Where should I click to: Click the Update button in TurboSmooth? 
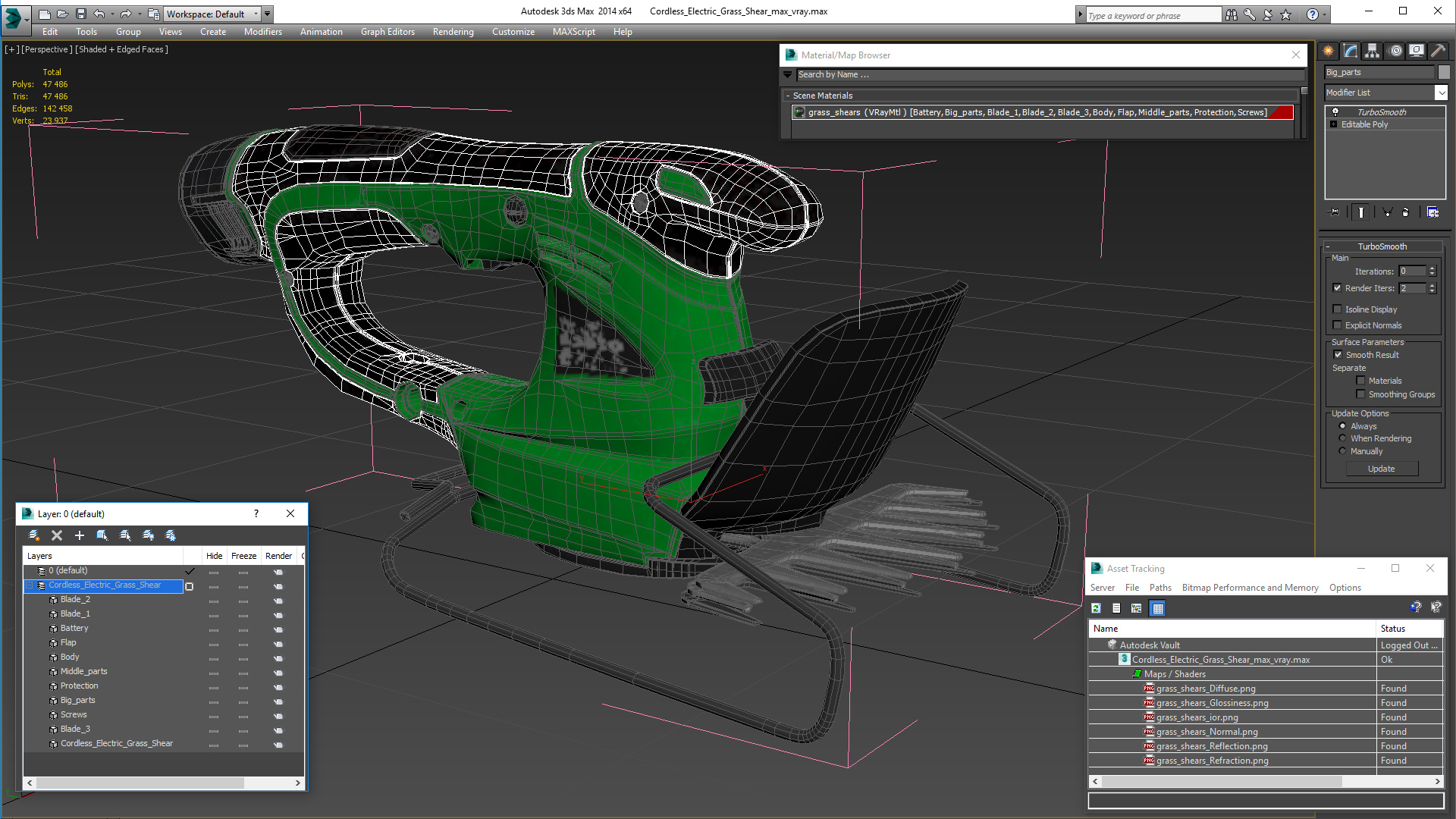(x=1382, y=469)
